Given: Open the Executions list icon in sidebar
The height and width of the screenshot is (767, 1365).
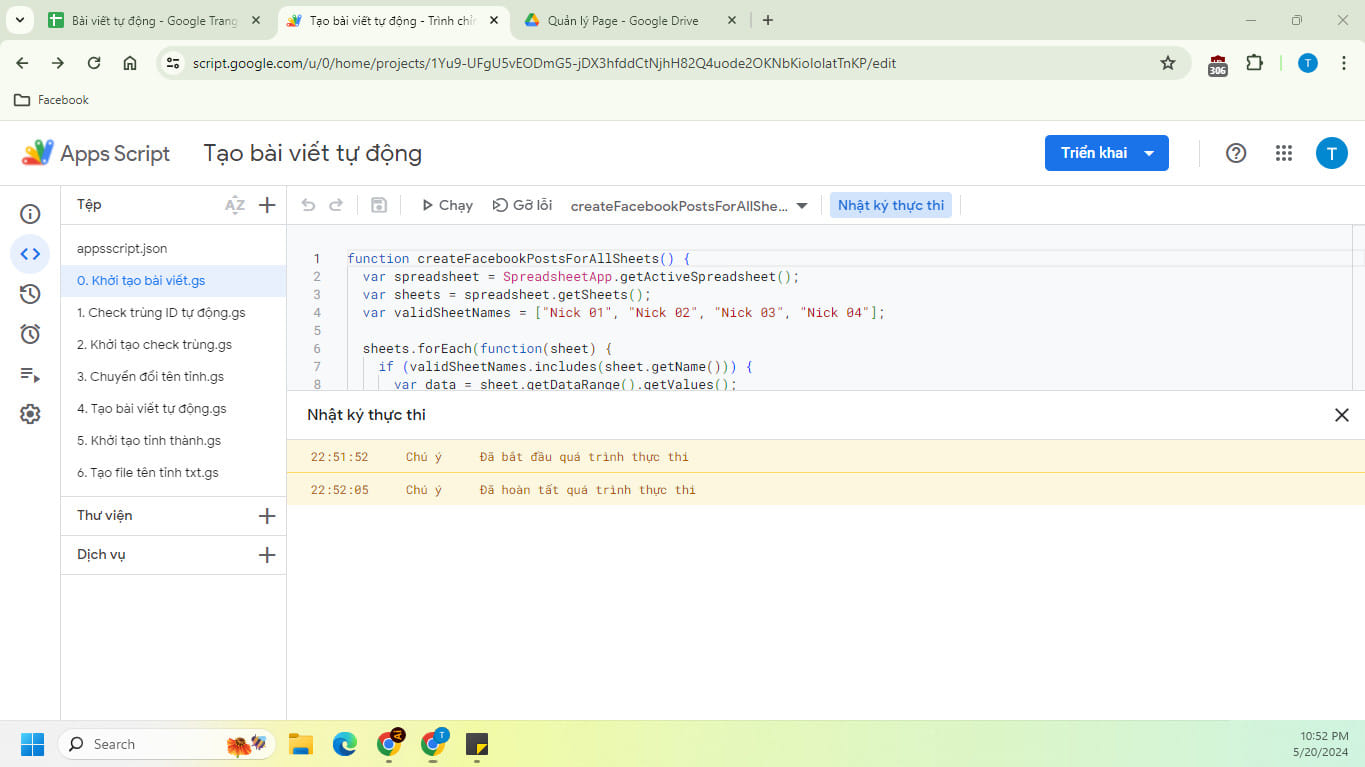Looking at the screenshot, I should [30, 375].
